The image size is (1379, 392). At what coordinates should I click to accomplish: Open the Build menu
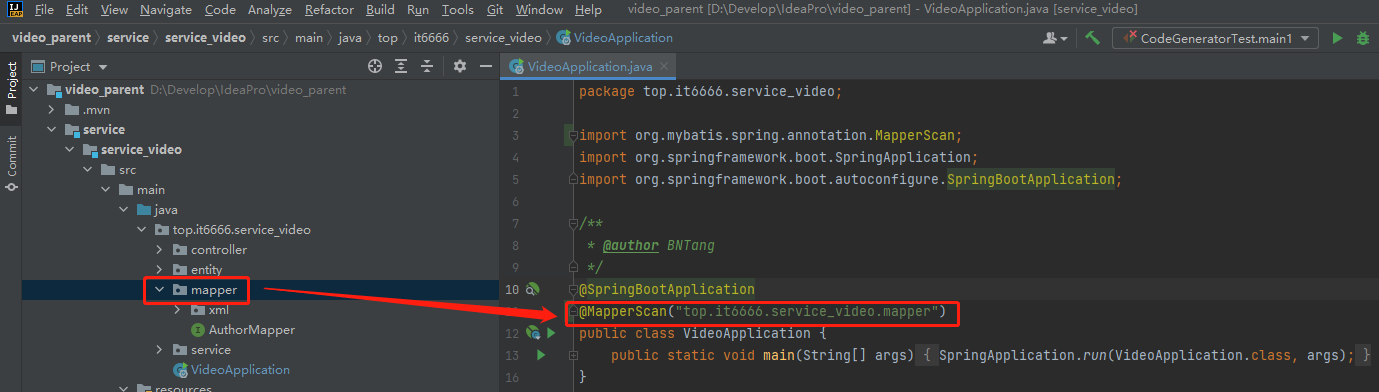click(380, 9)
